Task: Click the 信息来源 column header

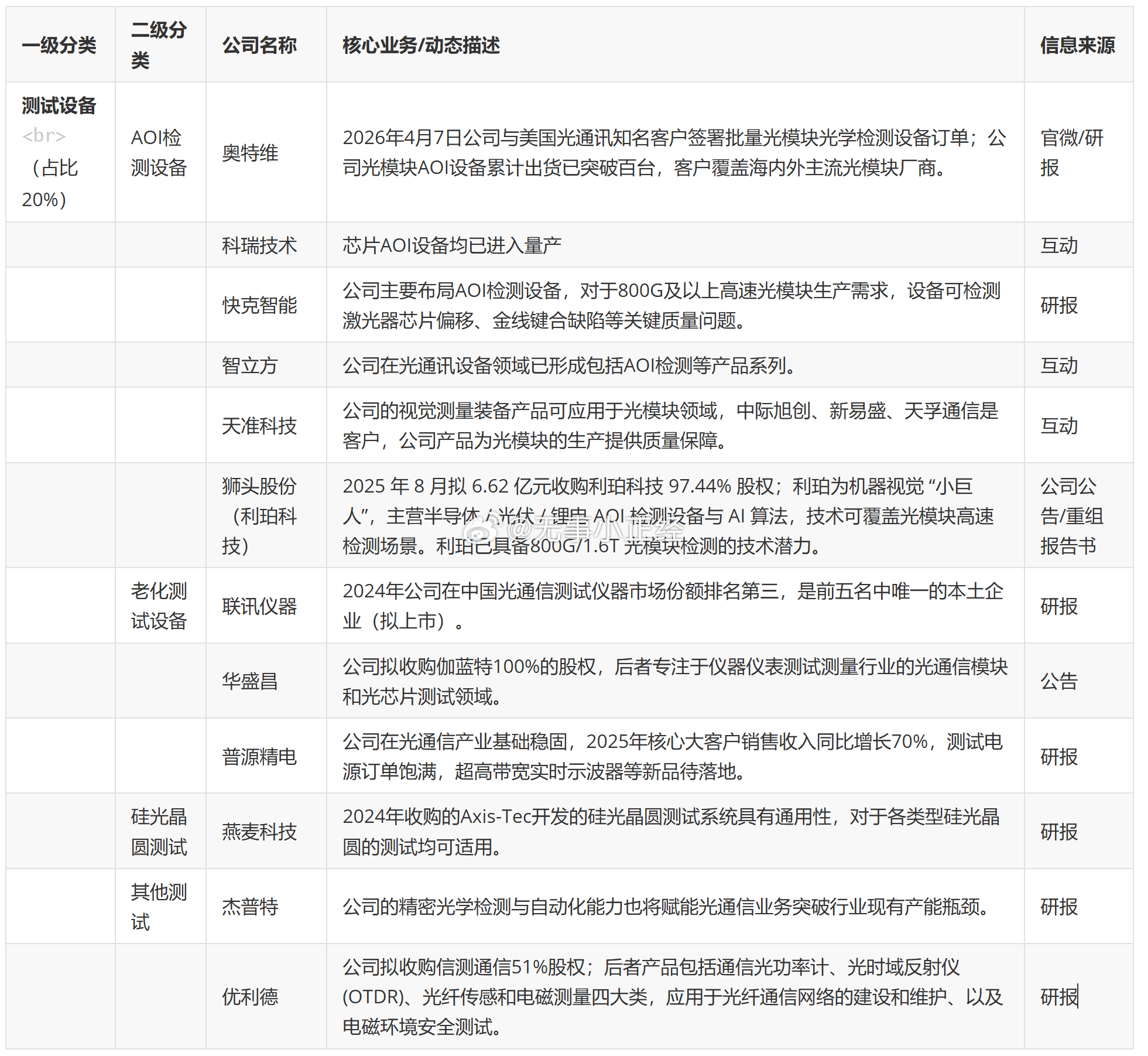Action: coord(1077,45)
